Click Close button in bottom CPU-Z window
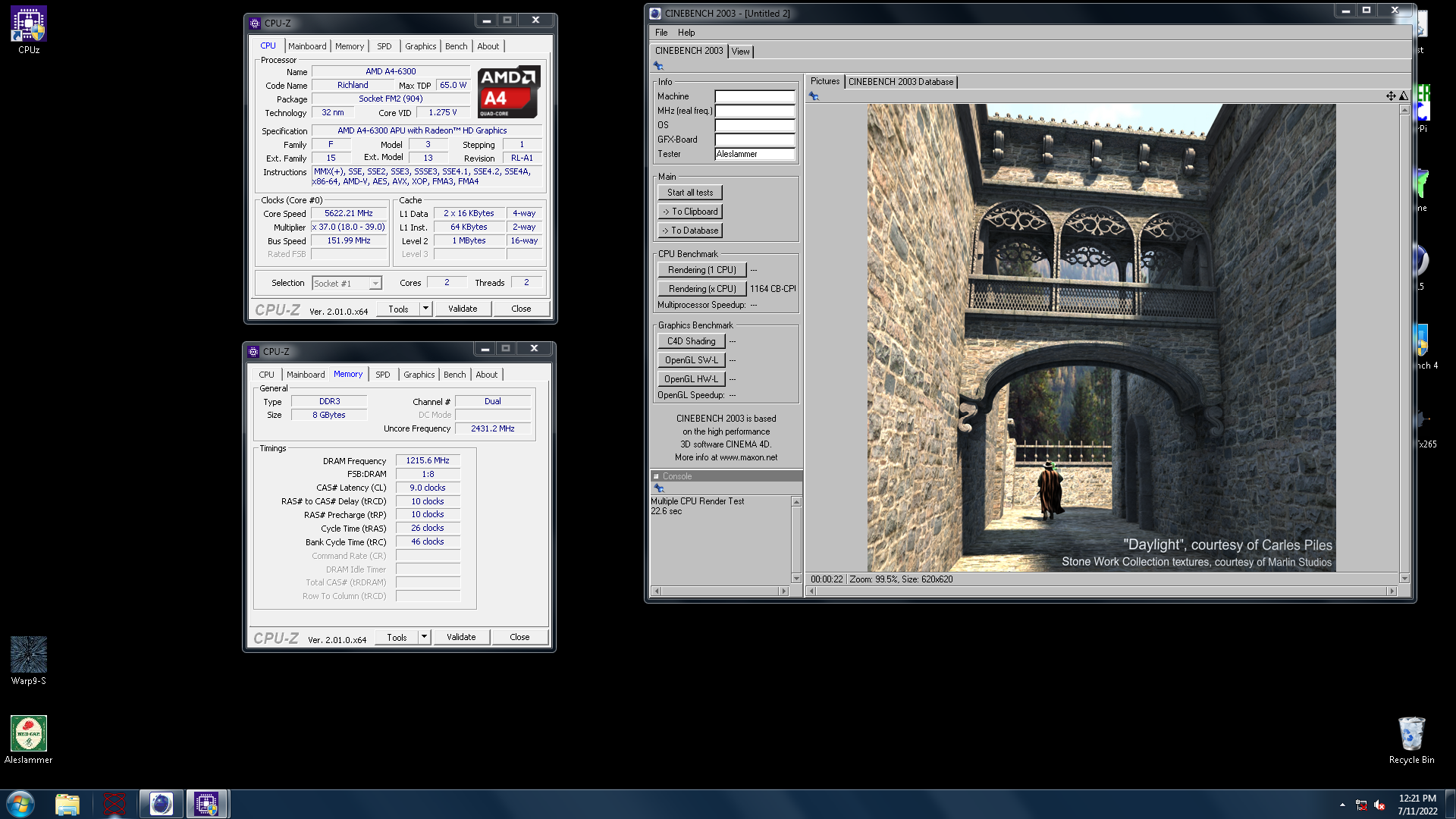 coord(519,637)
